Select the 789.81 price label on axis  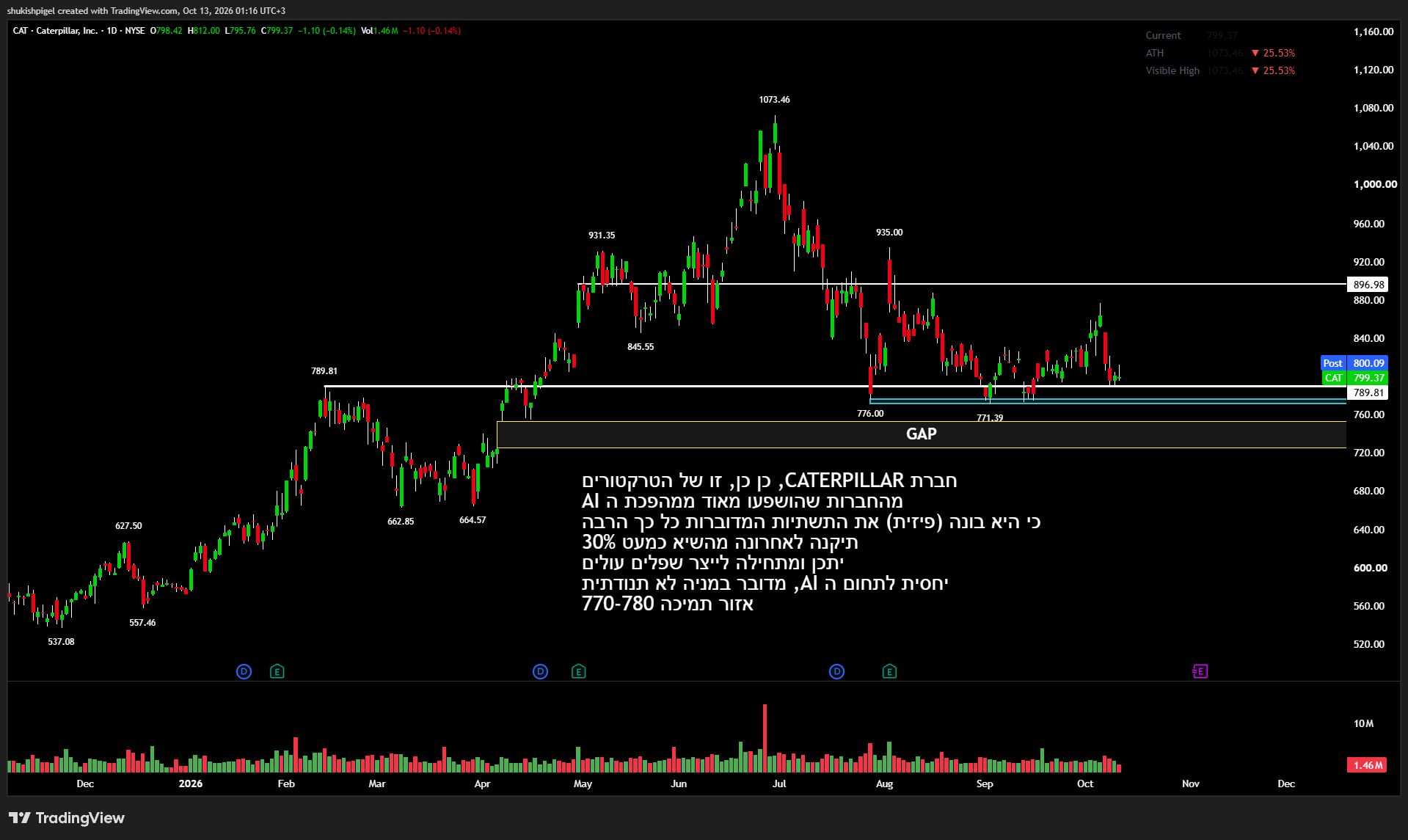(x=1368, y=393)
